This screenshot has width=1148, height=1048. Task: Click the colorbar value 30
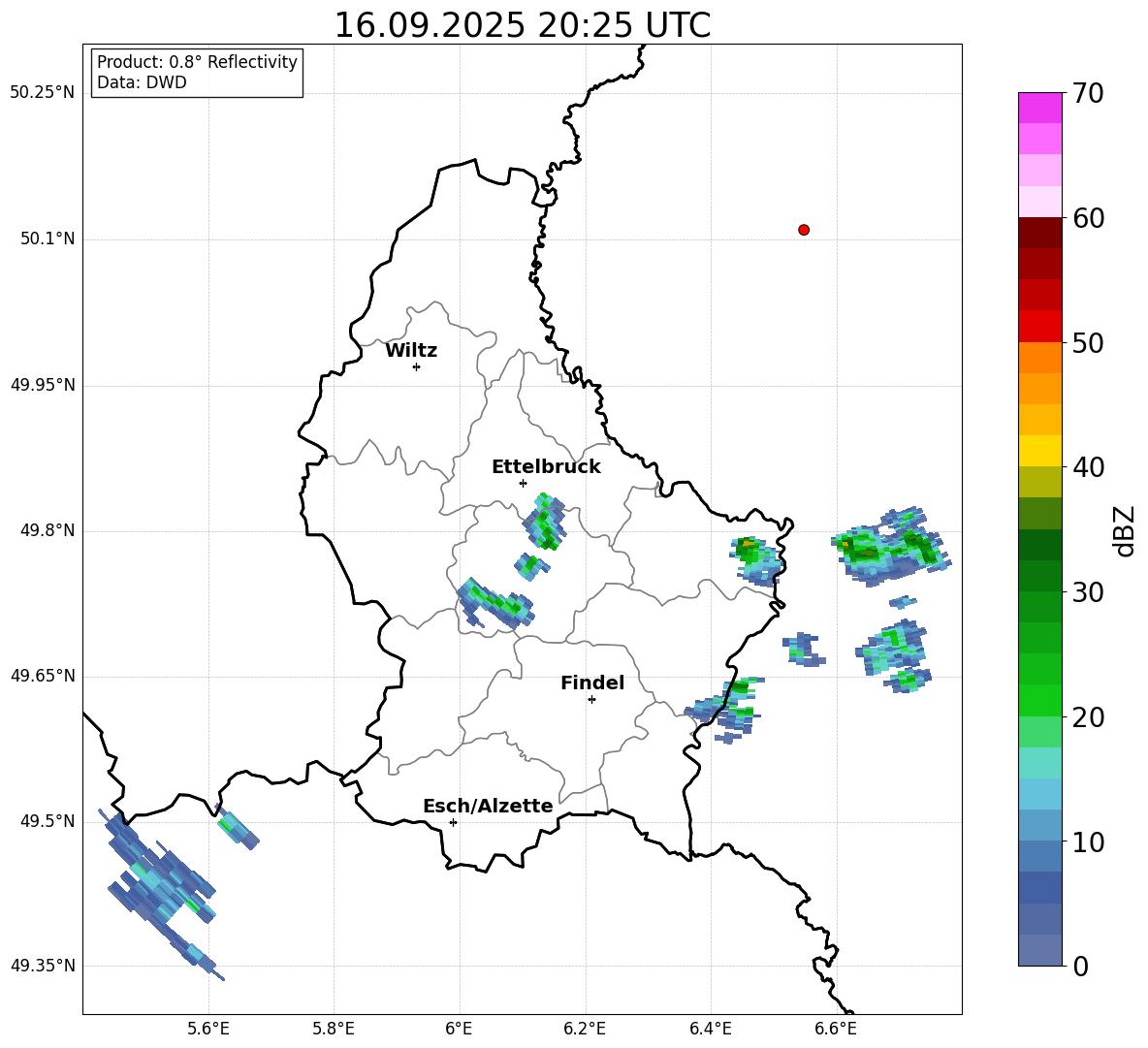[1088, 592]
